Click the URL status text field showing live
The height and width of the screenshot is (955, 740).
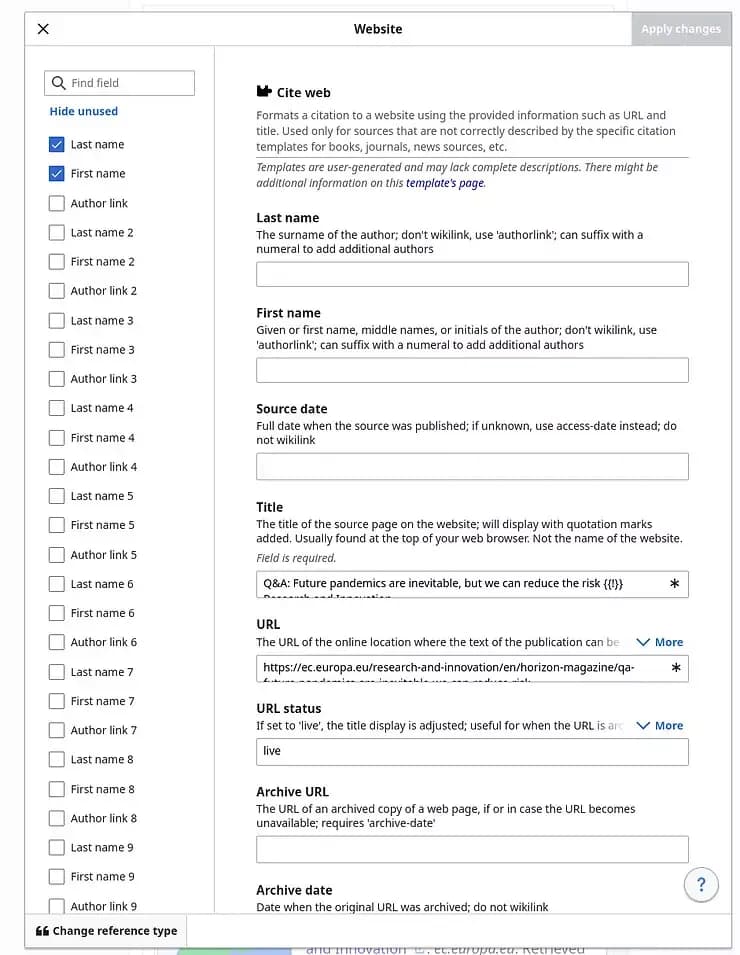click(x=471, y=750)
